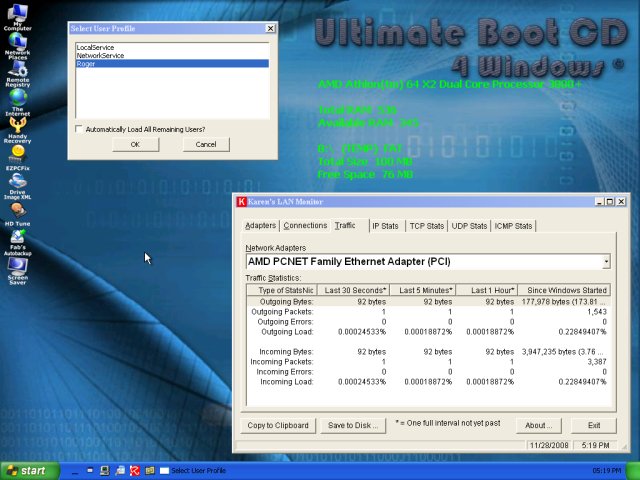This screenshot has height=480, width=640.
Task: Open the IP Stats tab
Action: pos(385,226)
